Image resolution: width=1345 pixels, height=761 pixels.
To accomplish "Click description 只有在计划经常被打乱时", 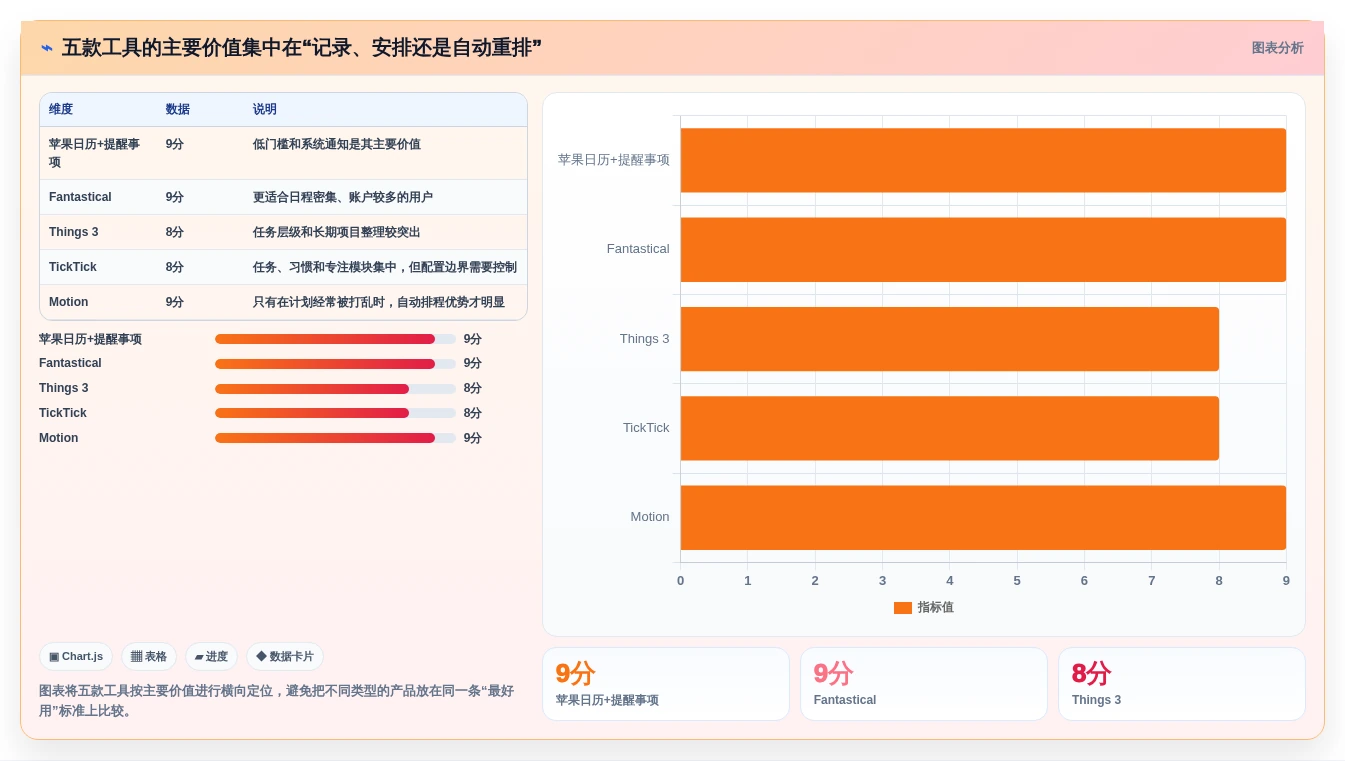I will (379, 302).
